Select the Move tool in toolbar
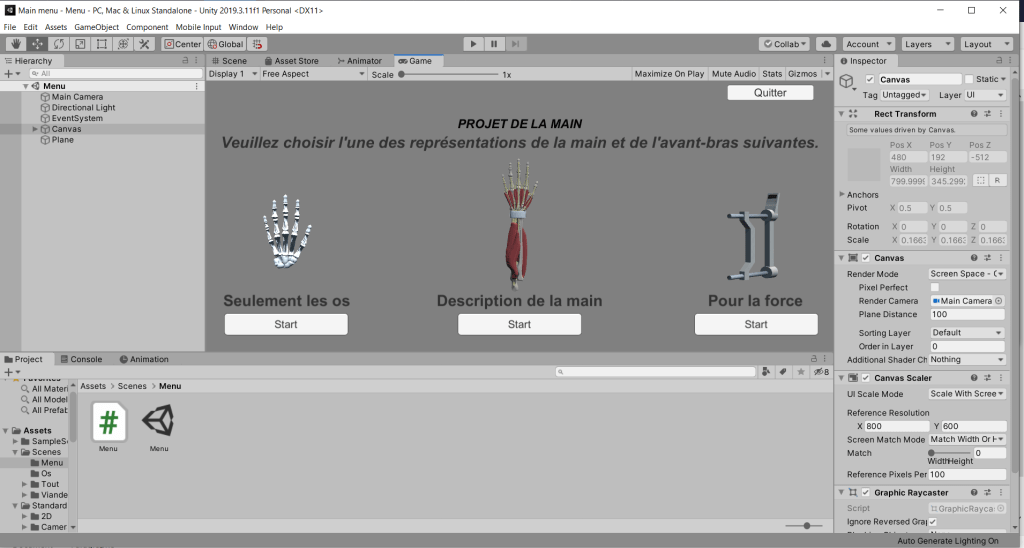 pos(37,44)
